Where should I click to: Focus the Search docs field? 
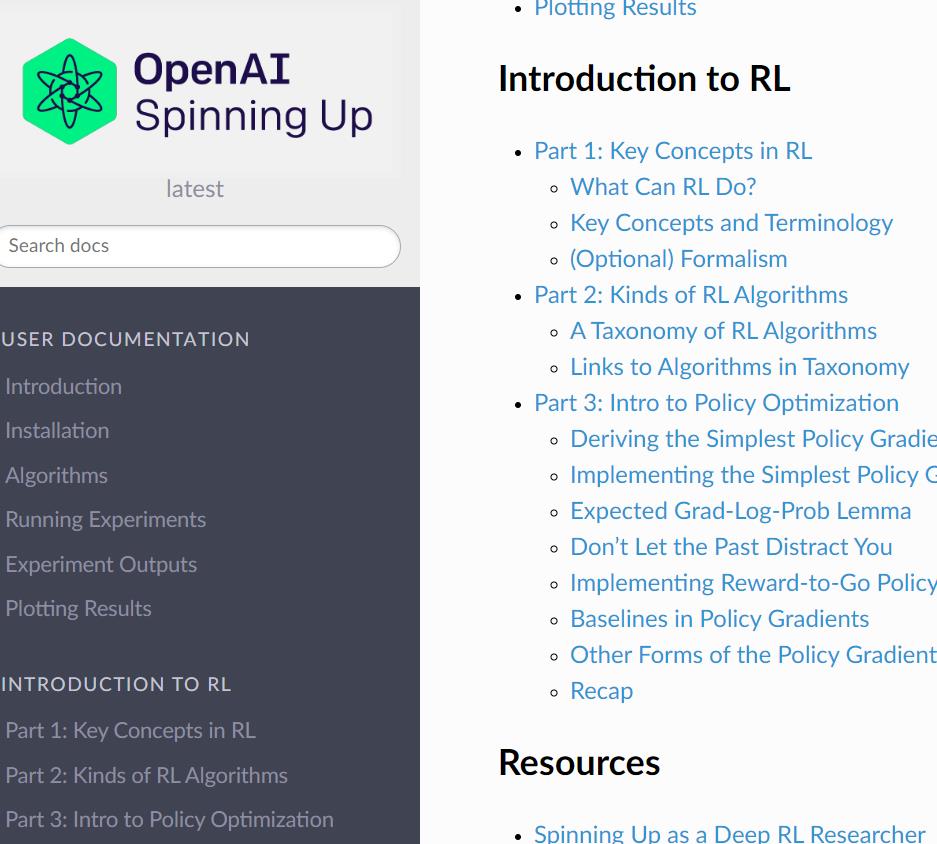click(199, 246)
